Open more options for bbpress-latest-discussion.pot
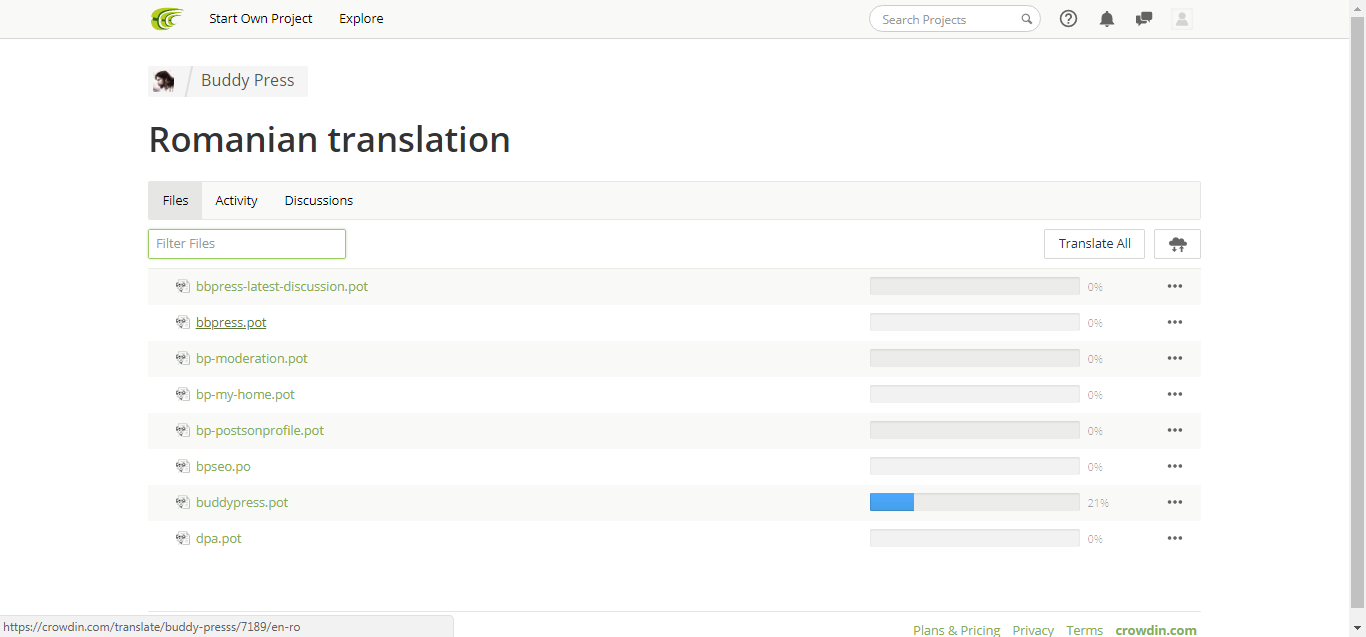 point(1175,286)
